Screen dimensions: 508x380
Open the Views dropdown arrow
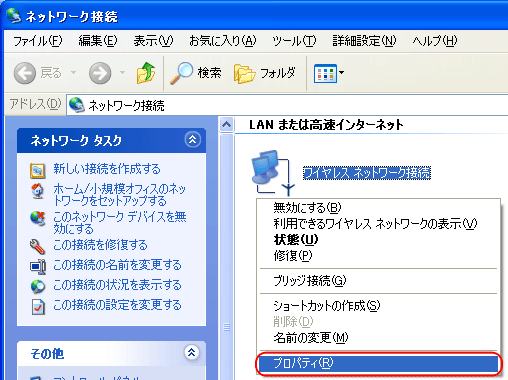click(x=341, y=72)
